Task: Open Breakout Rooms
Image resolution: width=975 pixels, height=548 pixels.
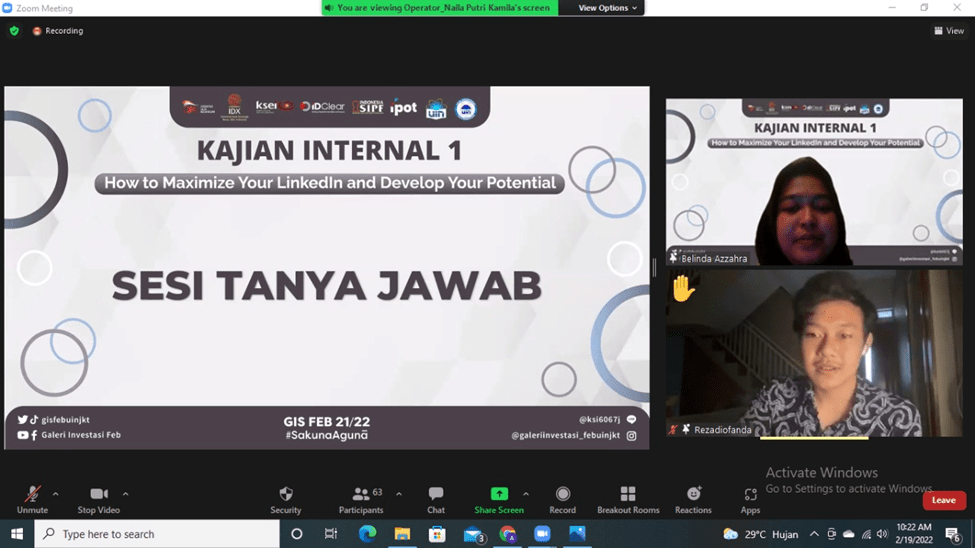Action: click(x=628, y=495)
